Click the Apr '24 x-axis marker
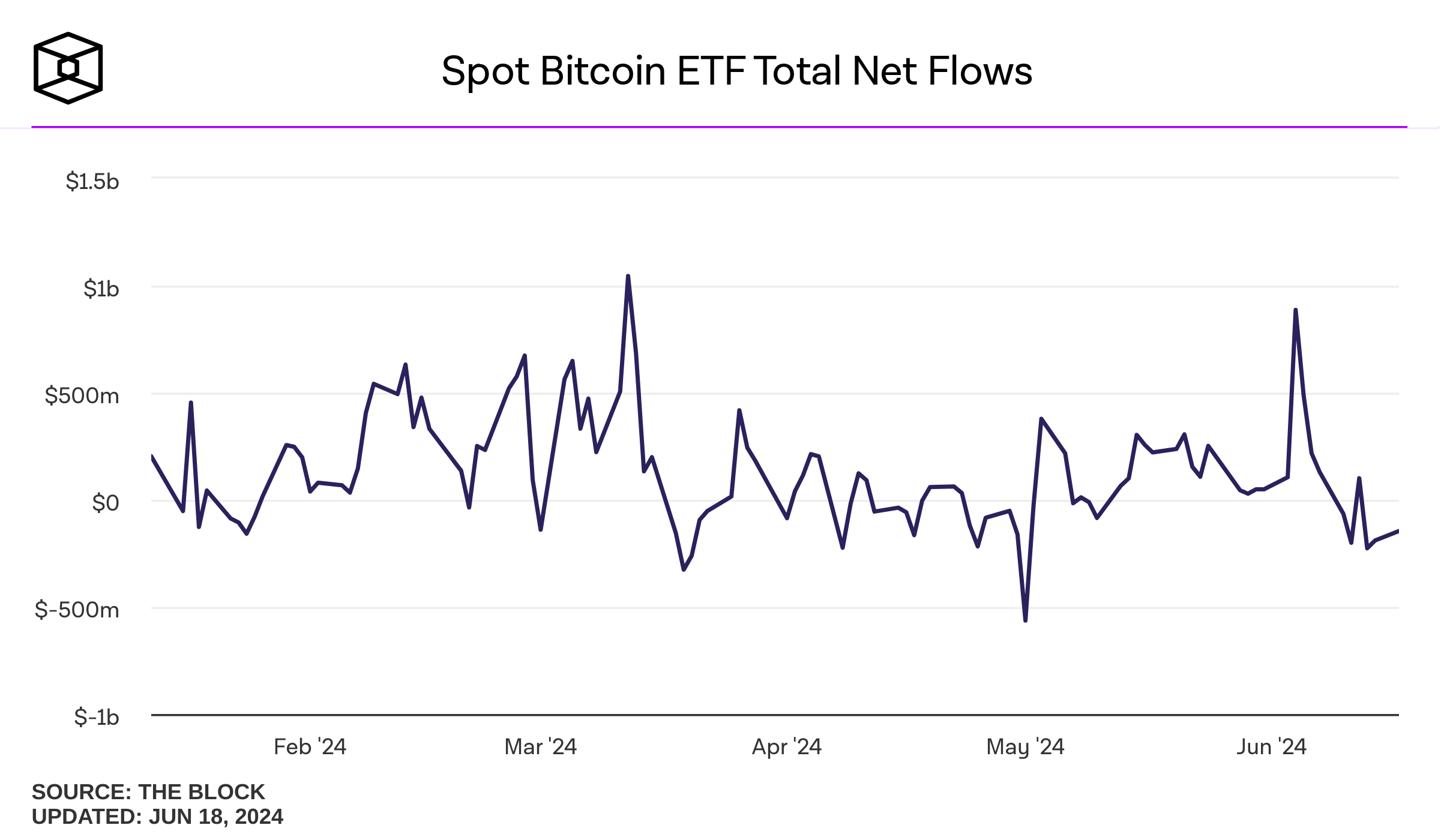 coord(786,747)
